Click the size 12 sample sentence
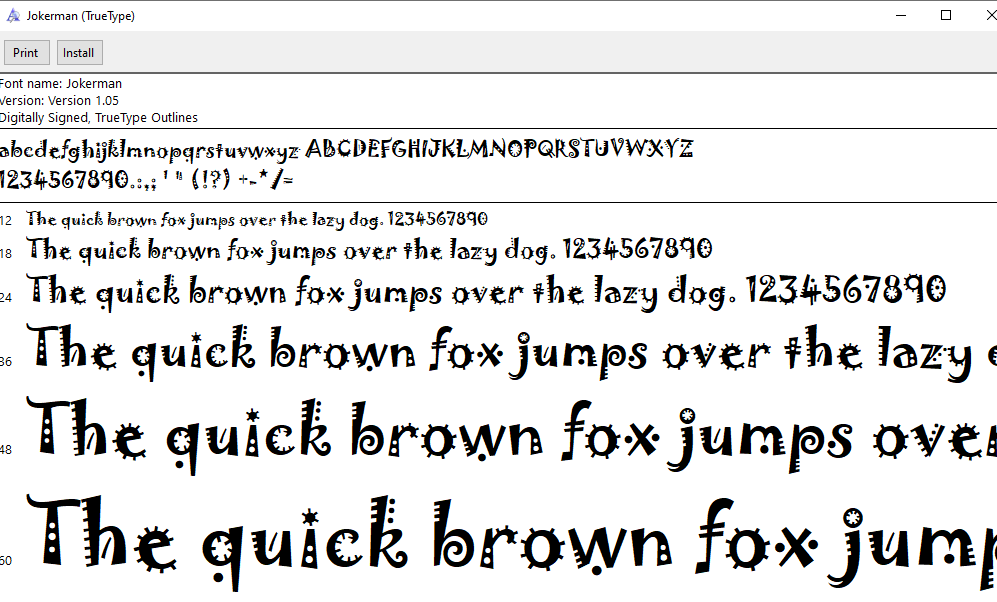Viewport: 997px width, 602px height. 257,219
